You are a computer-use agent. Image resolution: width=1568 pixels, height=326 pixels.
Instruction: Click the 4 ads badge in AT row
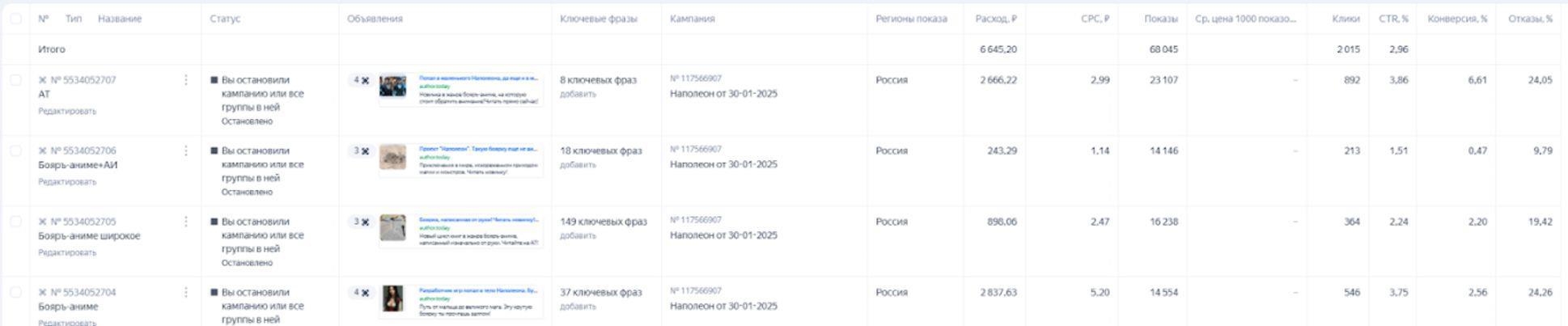point(360,81)
